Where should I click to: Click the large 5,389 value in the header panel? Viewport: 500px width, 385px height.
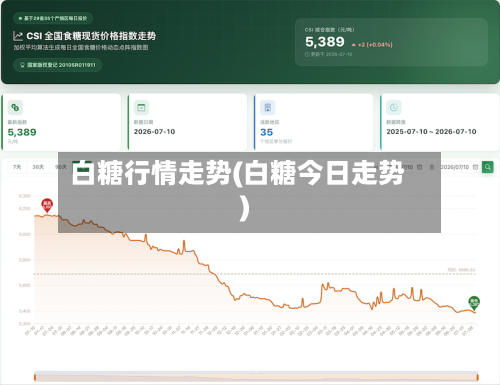[x=325, y=42]
